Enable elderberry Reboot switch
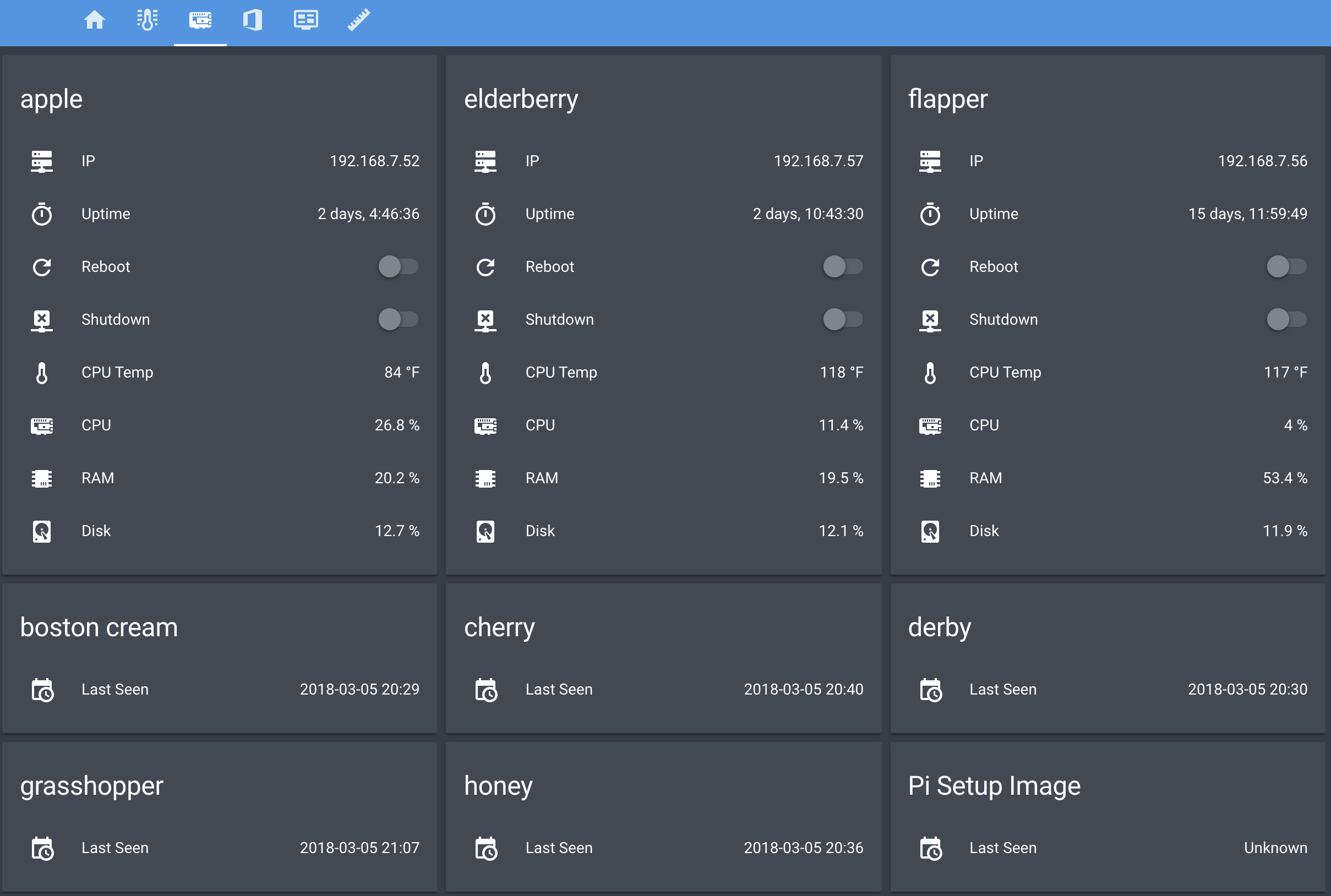This screenshot has height=896, width=1331. coord(842,266)
